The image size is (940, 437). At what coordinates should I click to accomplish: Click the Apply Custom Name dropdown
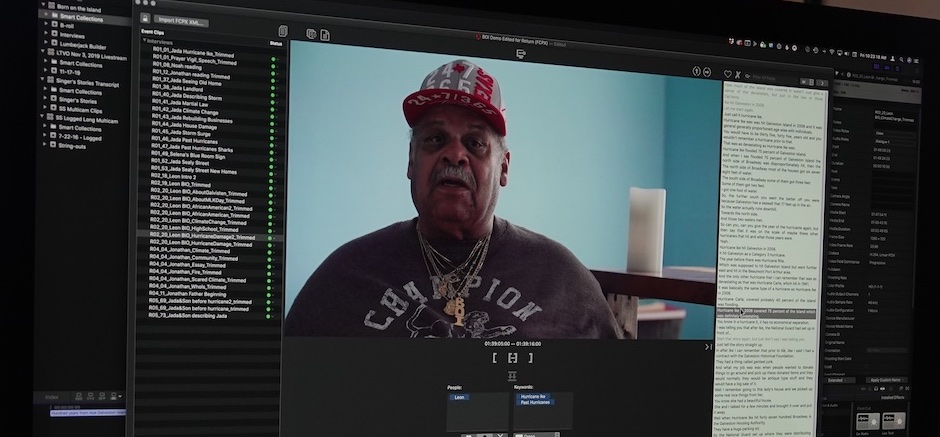click(886, 380)
